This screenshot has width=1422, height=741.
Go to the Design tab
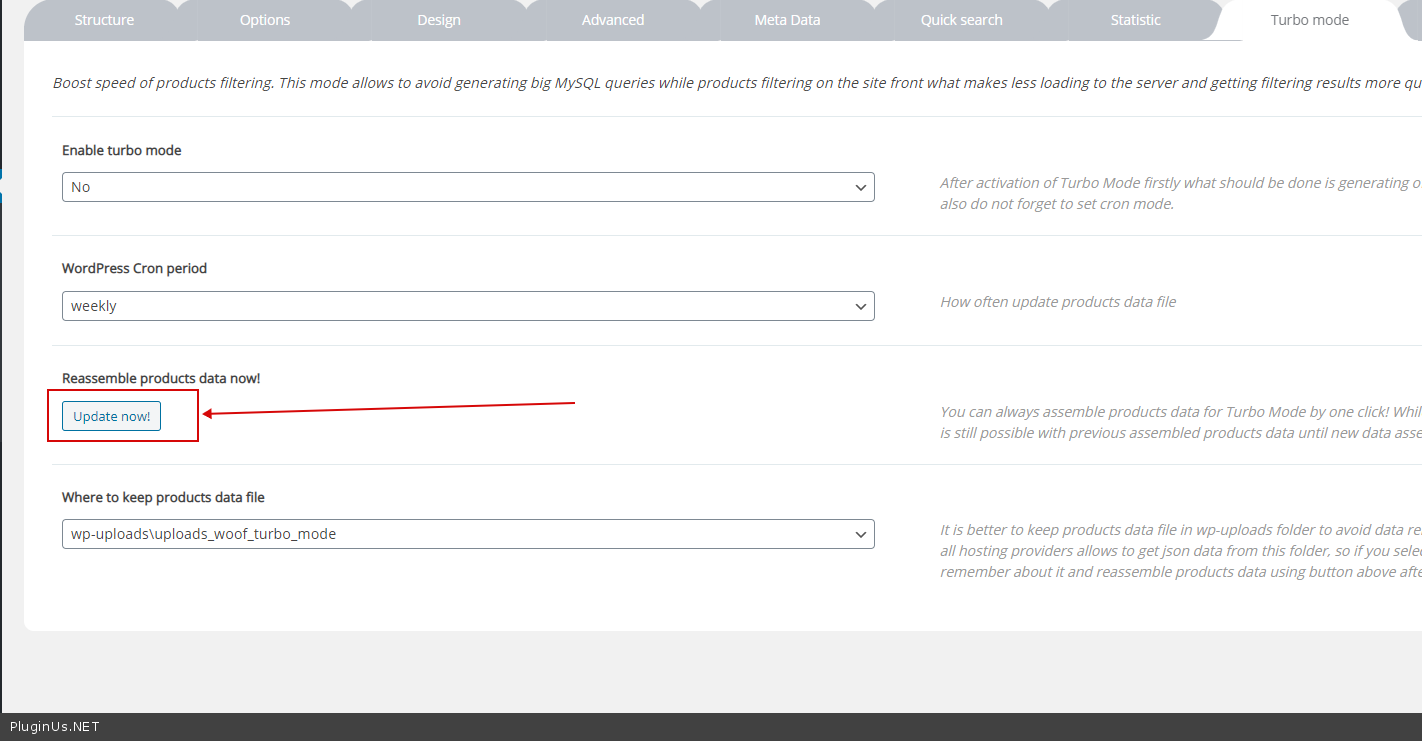tap(439, 20)
